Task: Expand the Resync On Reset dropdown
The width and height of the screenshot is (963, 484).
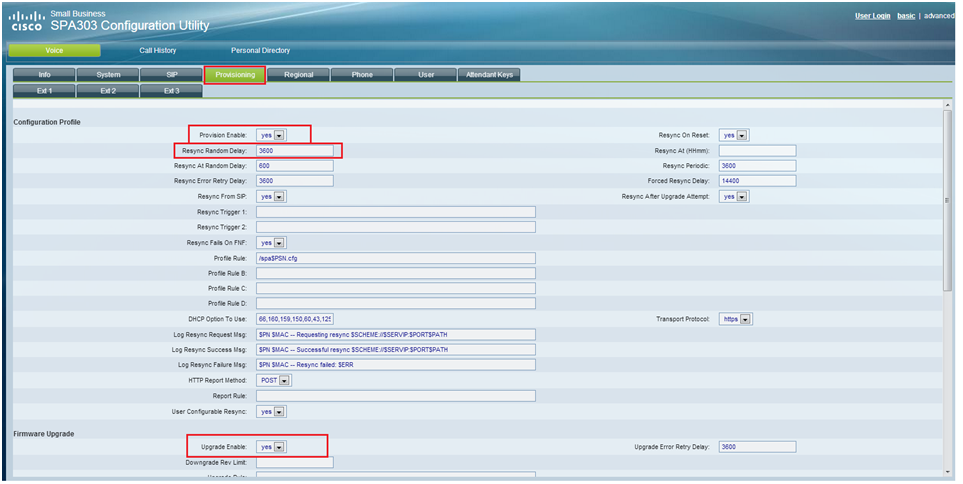Action: coord(734,135)
